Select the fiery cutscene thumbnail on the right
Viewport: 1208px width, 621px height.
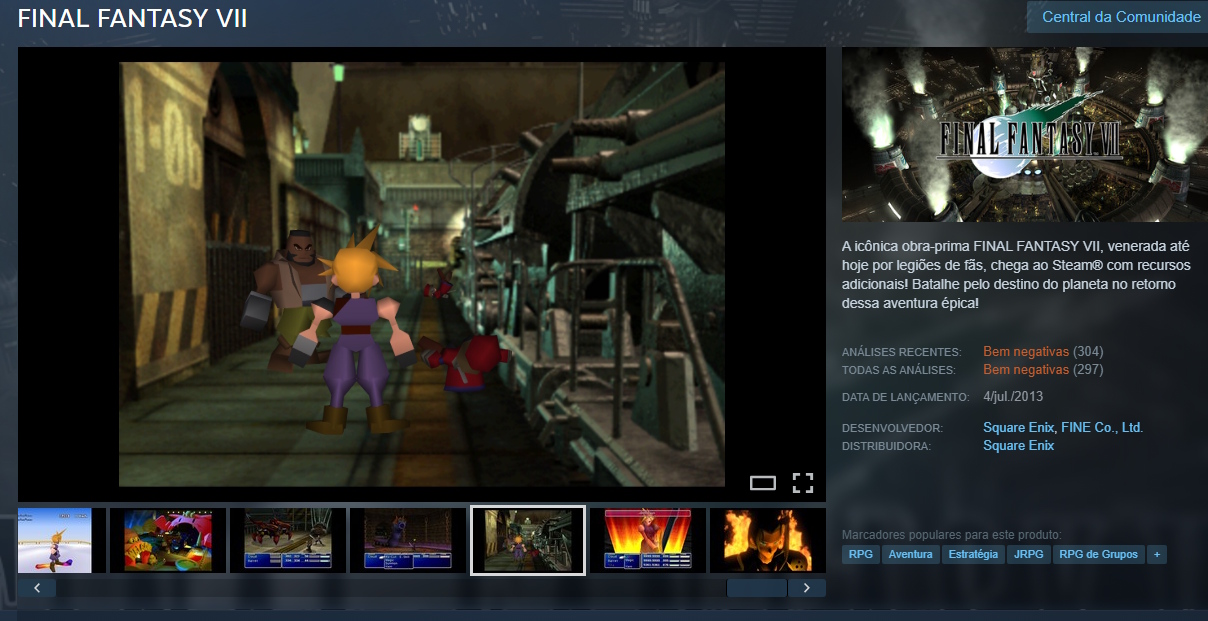pos(767,540)
